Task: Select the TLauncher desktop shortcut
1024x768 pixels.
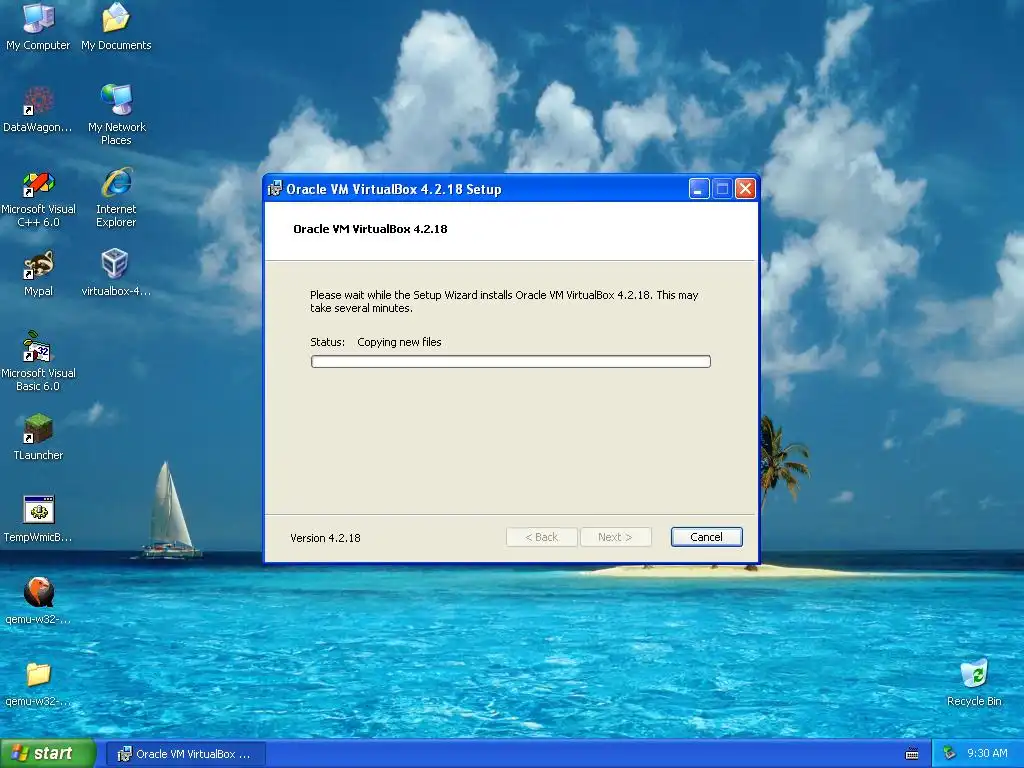Action: tap(38, 437)
